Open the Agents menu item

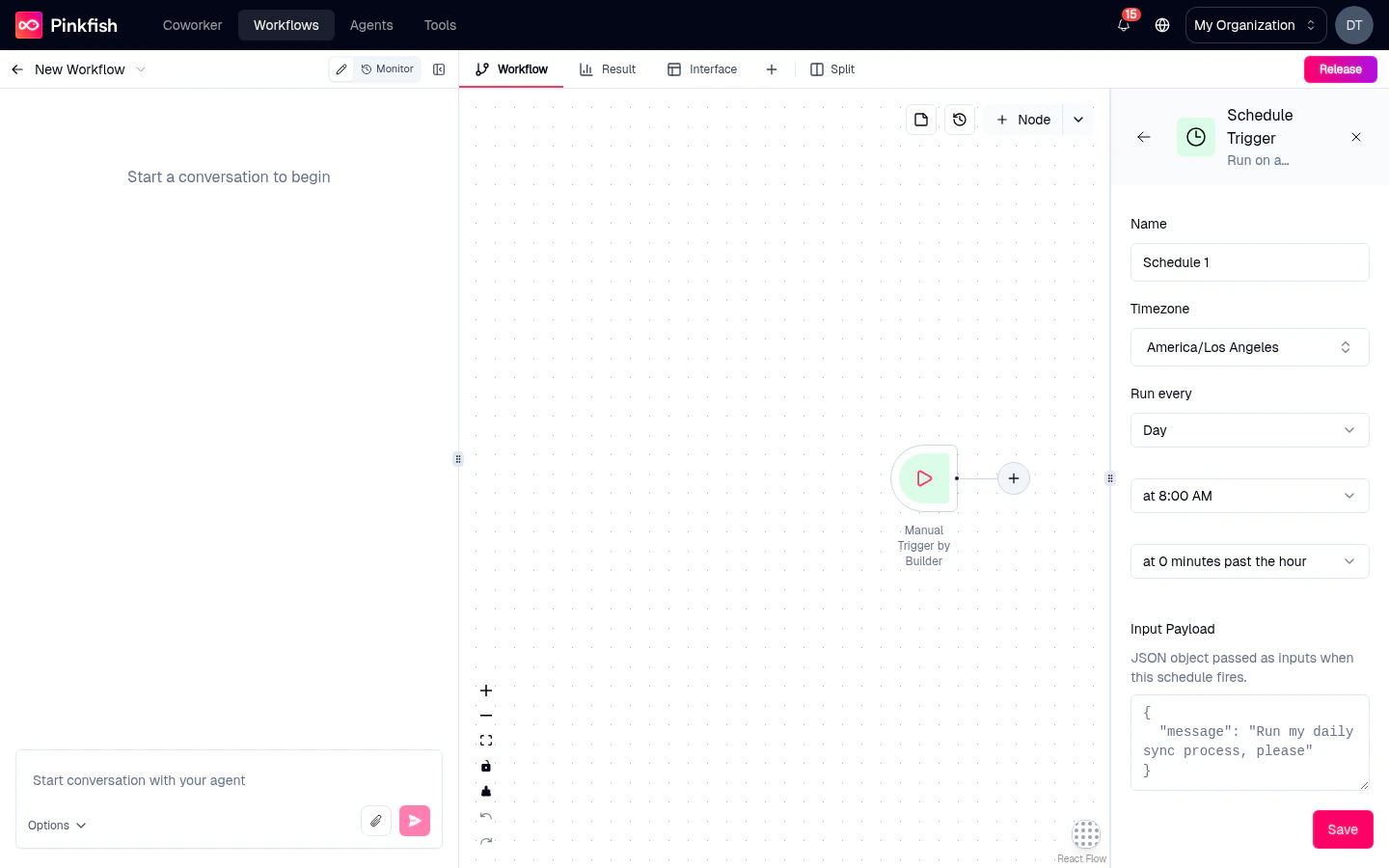(371, 25)
